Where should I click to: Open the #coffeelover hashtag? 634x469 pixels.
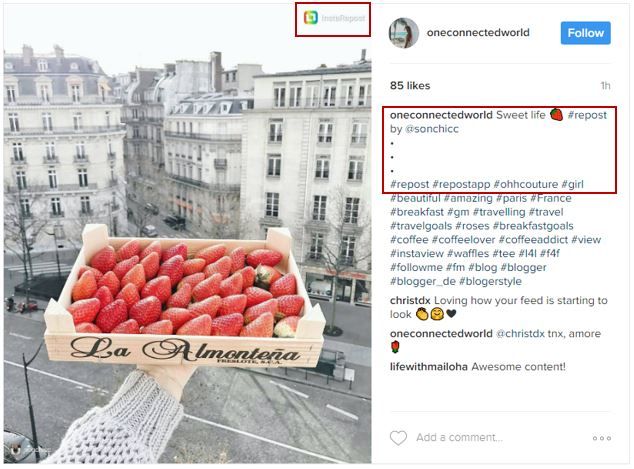(463, 240)
